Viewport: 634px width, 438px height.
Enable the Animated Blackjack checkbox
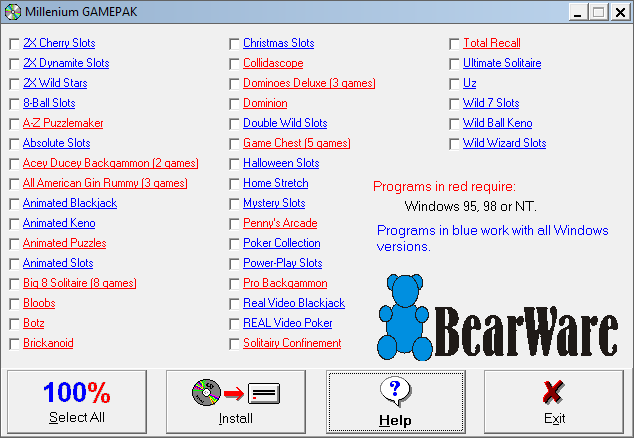14,204
